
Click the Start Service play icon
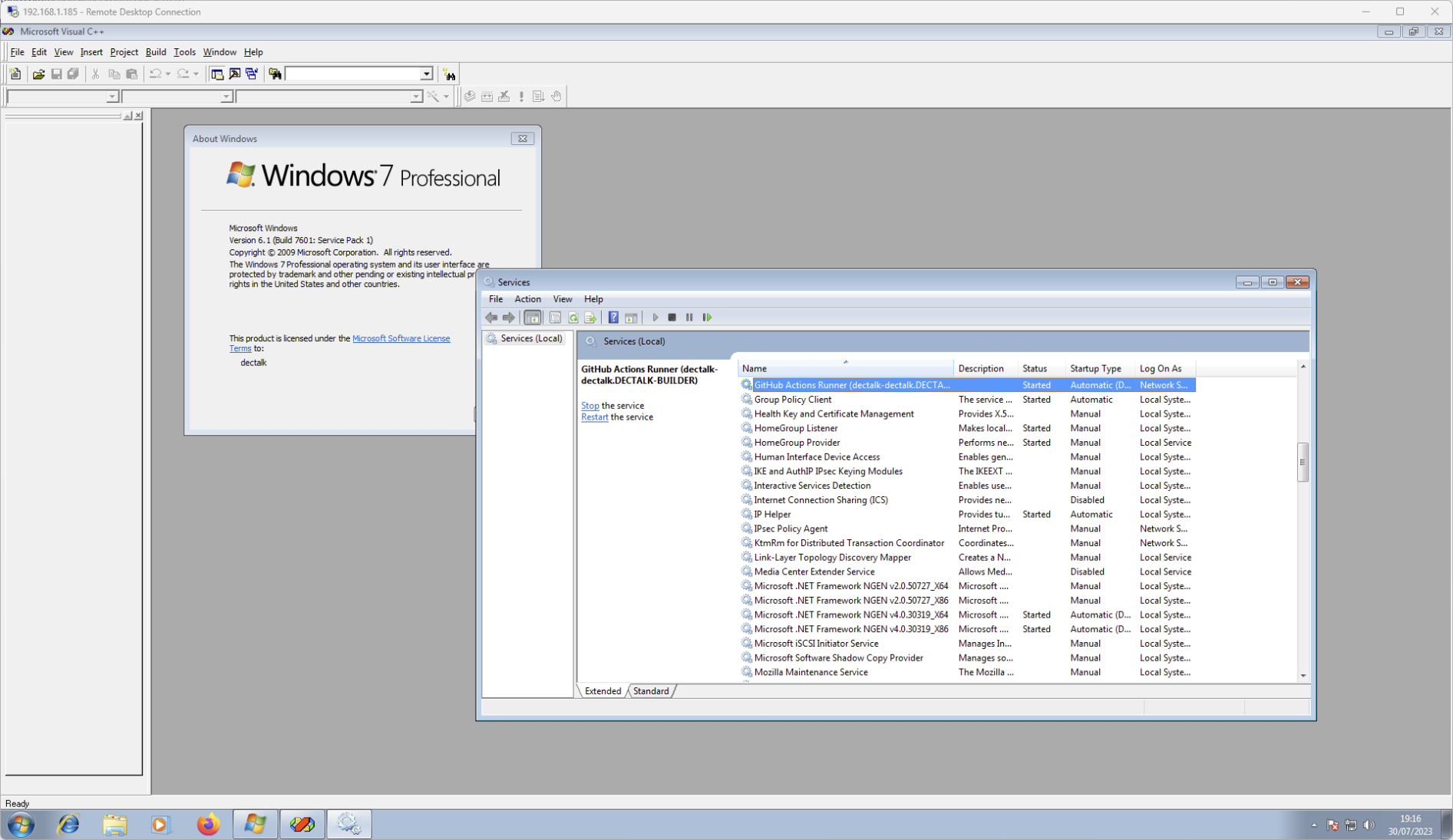point(656,318)
